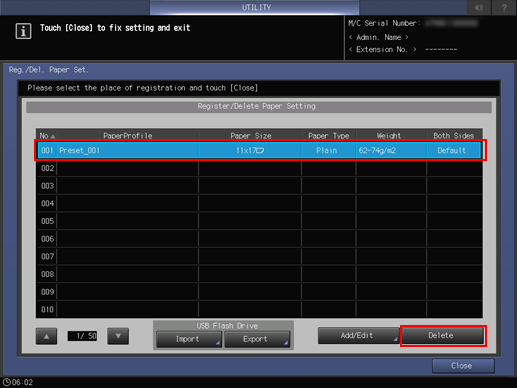Select empty registration slot 004
517x388 pixels.
(259, 203)
